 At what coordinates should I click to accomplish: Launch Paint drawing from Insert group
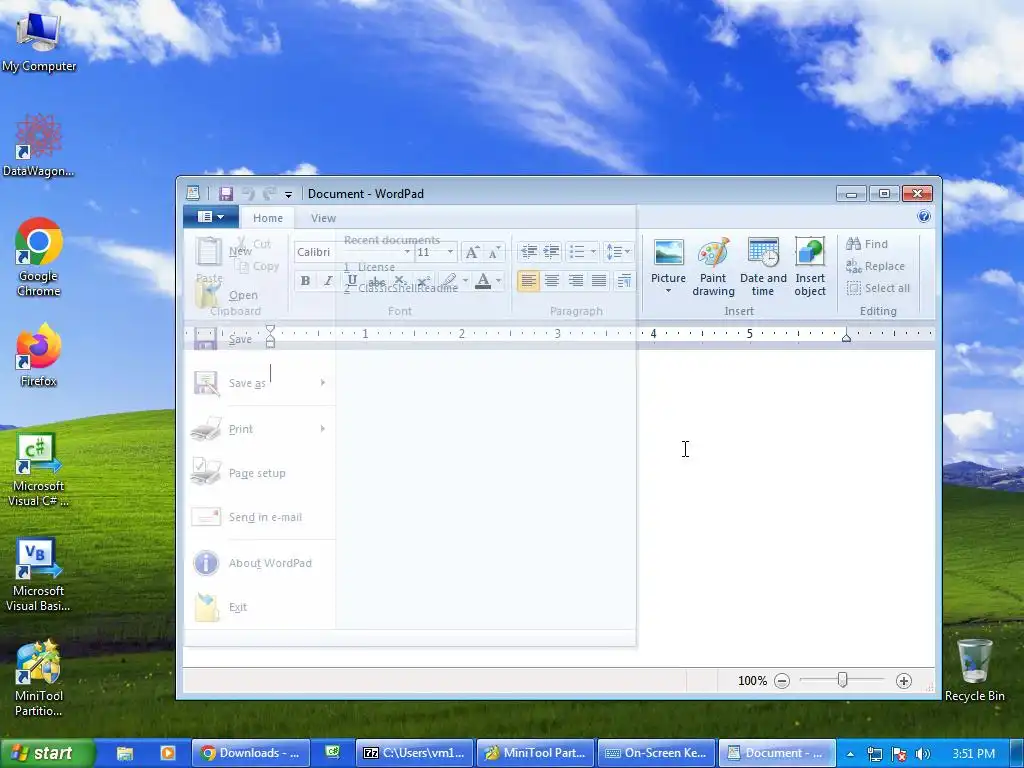pos(713,267)
